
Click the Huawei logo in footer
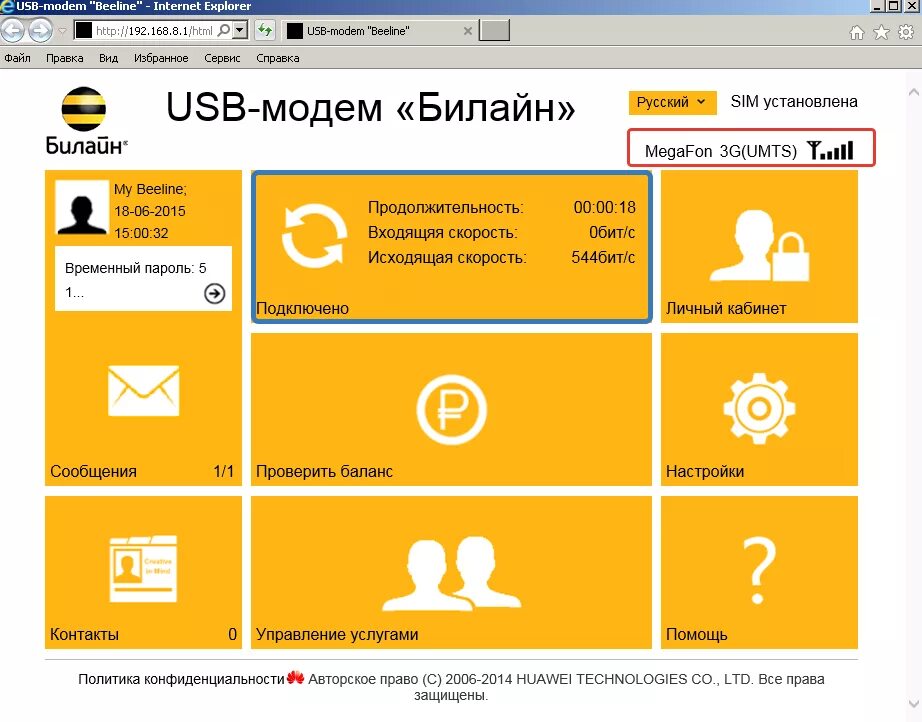295,678
